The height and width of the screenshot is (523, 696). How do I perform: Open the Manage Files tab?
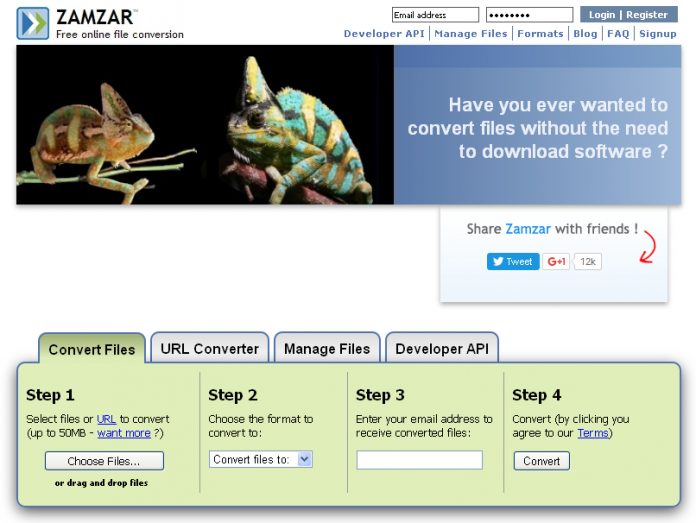[326, 349]
